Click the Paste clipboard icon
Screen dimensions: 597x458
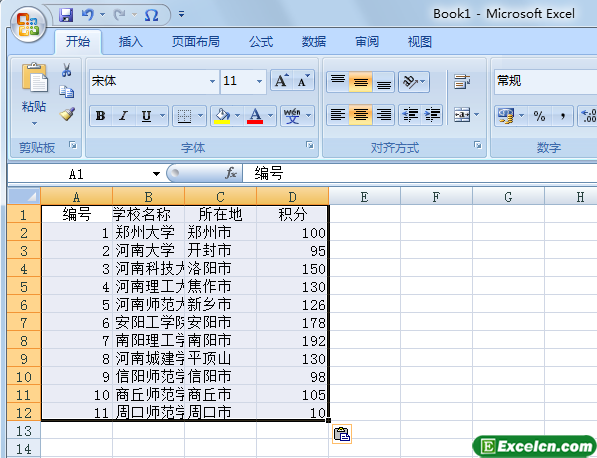point(34,78)
